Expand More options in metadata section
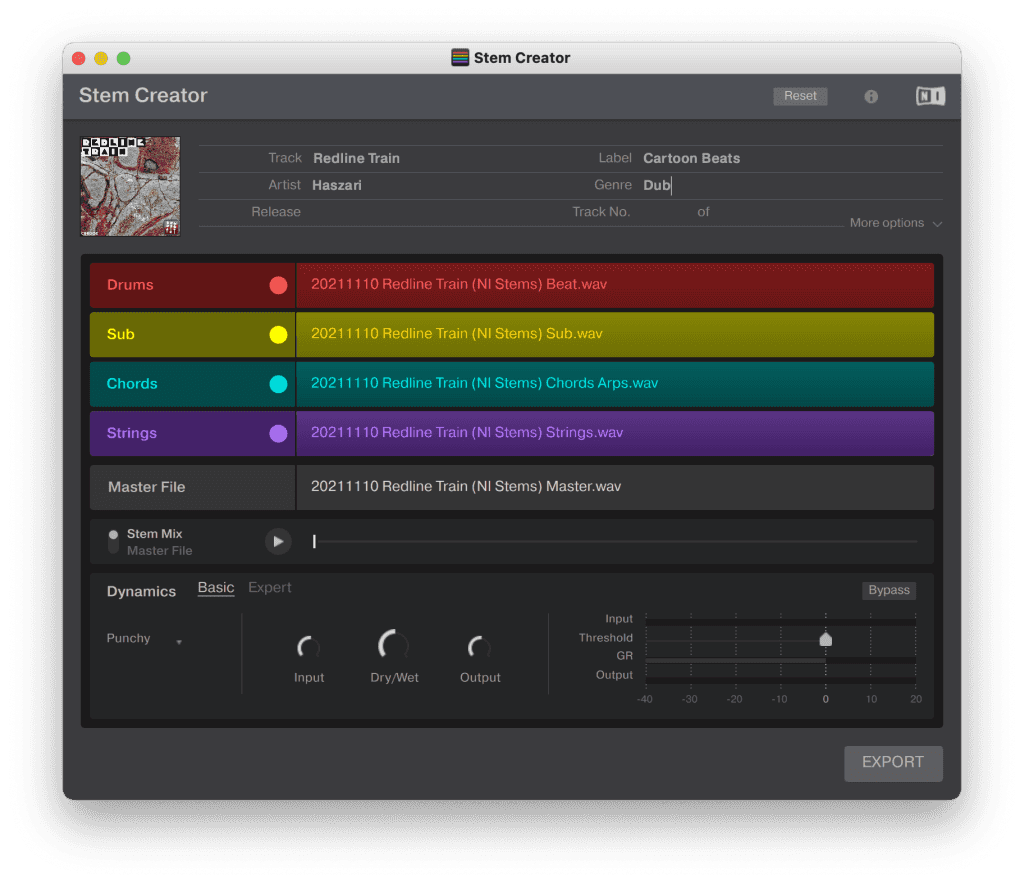Image resolution: width=1024 pixels, height=883 pixels. pos(895,223)
